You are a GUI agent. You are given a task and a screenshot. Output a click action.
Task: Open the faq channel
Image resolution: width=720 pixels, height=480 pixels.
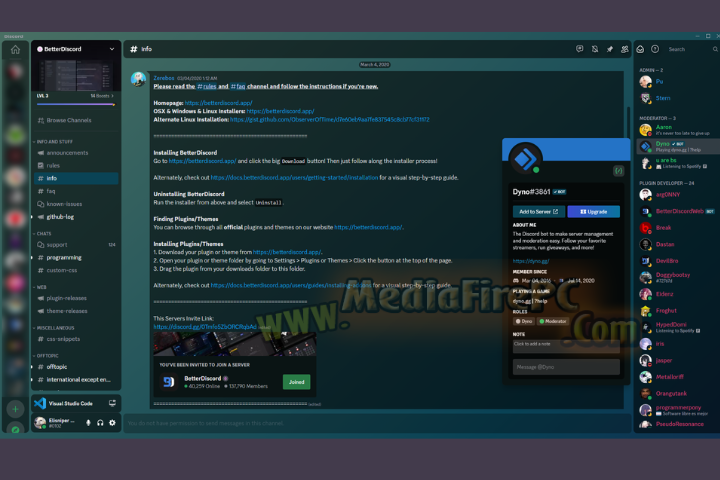click(x=76, y=191)
